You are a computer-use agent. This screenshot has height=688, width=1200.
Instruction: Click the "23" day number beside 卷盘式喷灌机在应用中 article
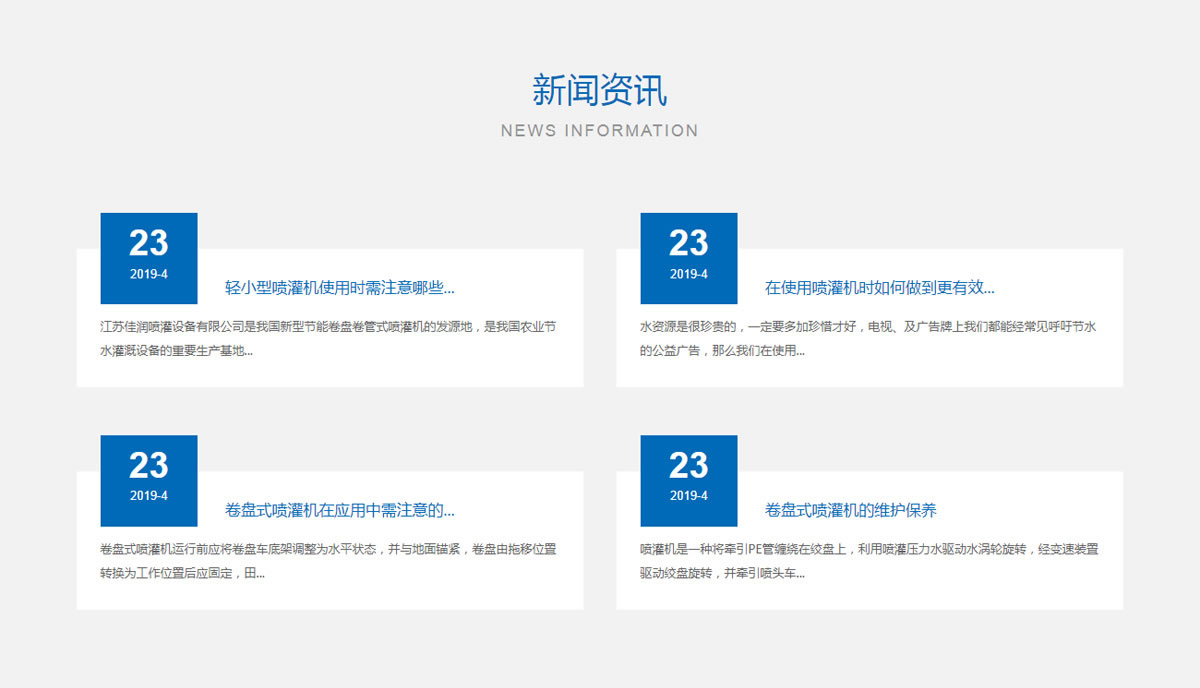(x=149, y=465)
